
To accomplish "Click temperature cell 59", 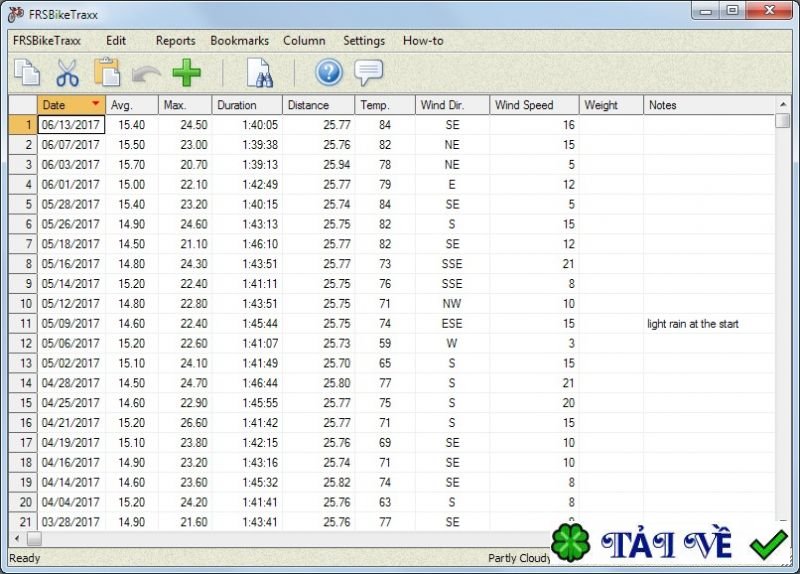I will click(385, 343).
